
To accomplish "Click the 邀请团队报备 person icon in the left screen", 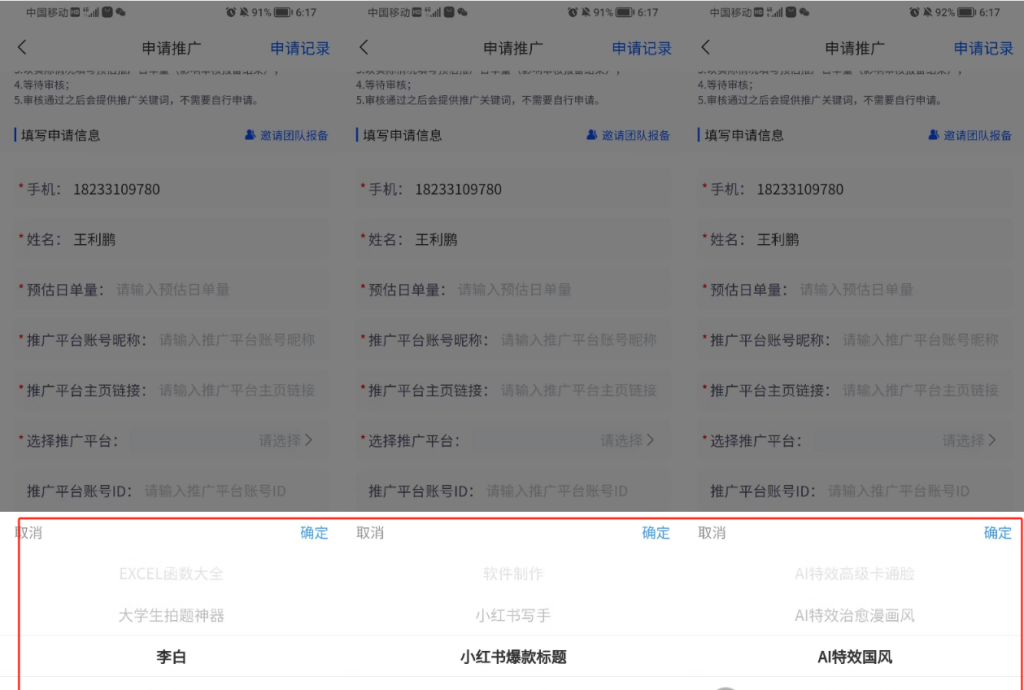I will 250,135.
